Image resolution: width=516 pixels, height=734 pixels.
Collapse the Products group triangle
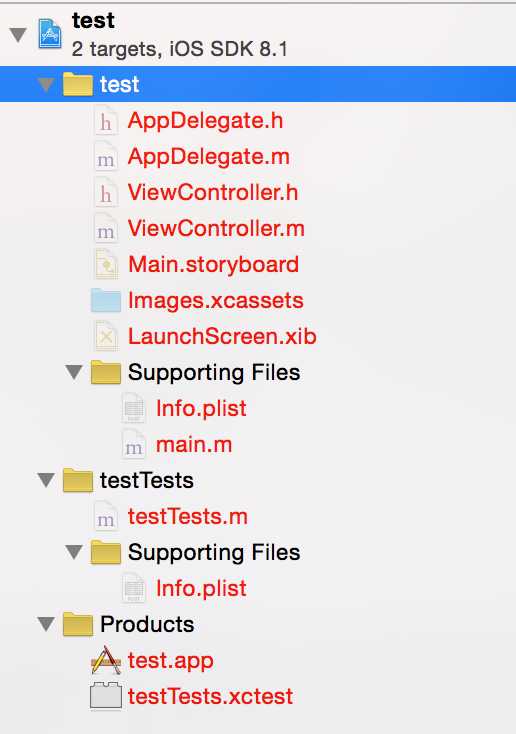coord(46,624)
